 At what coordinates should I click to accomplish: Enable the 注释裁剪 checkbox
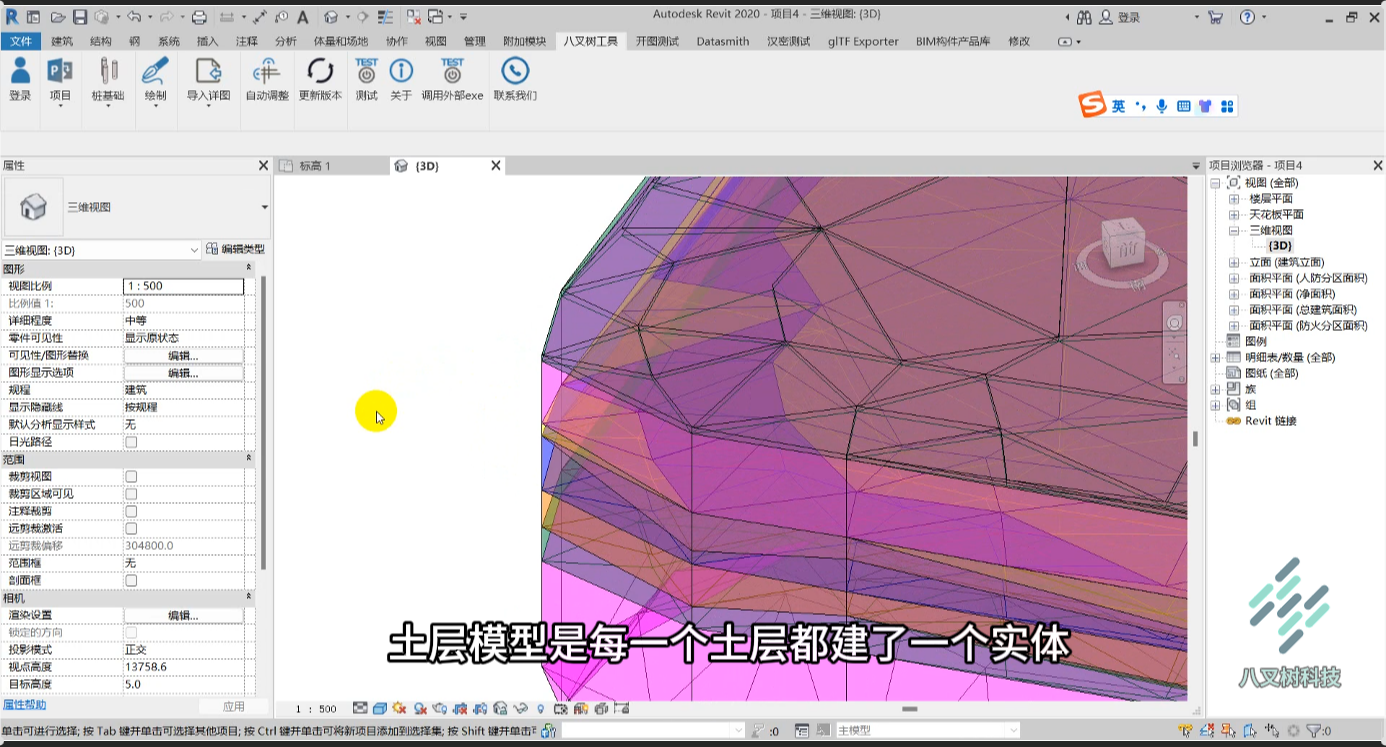click(131, 511)
